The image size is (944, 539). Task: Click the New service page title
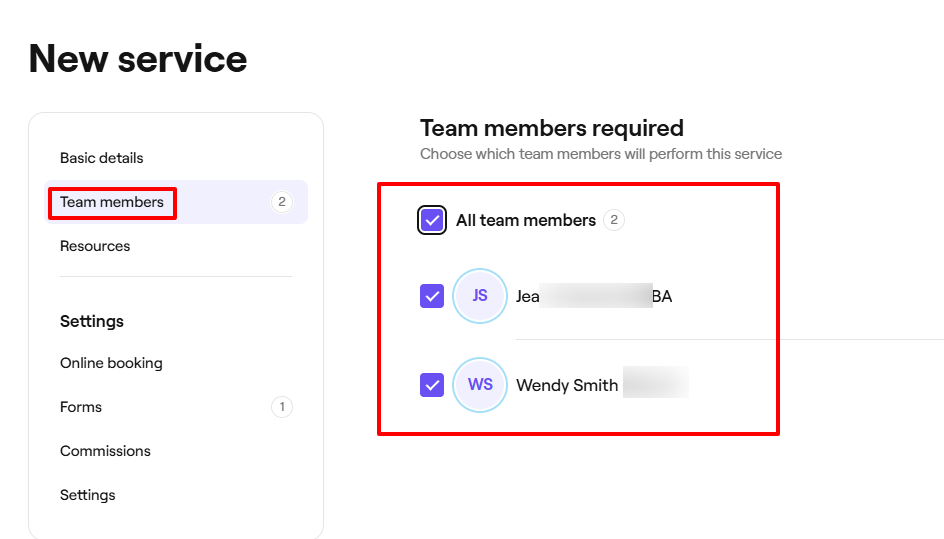[x=138, y=59]
